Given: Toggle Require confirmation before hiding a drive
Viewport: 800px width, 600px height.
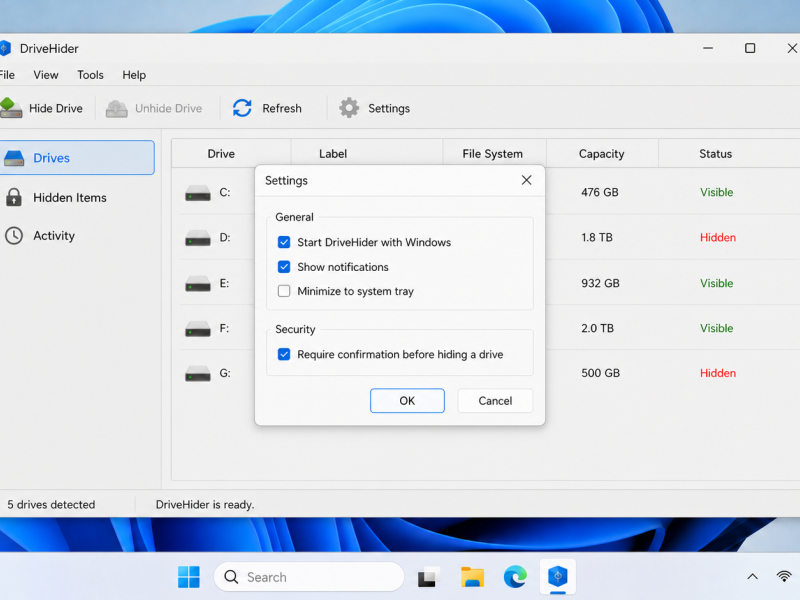Looking at the screenshot, I should (284, 355).
